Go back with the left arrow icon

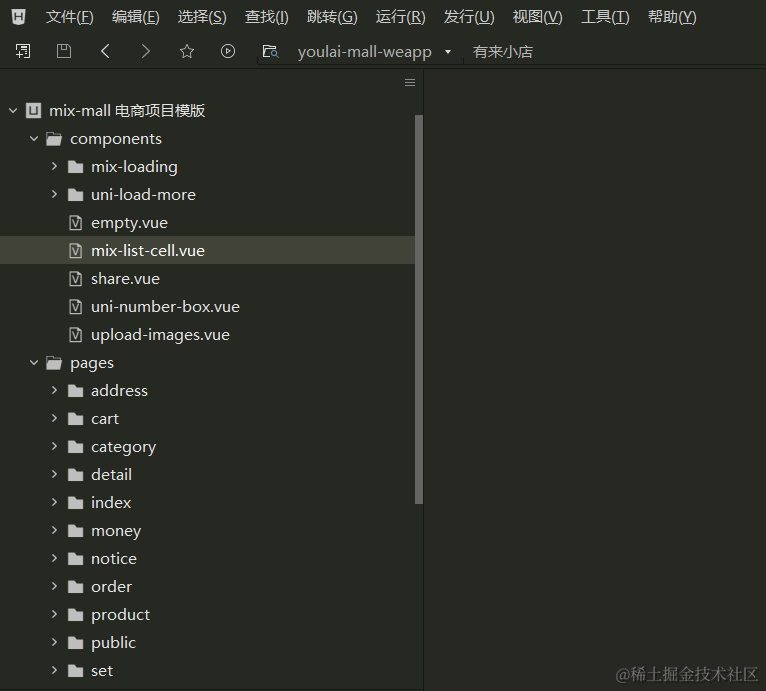[105, 51]
